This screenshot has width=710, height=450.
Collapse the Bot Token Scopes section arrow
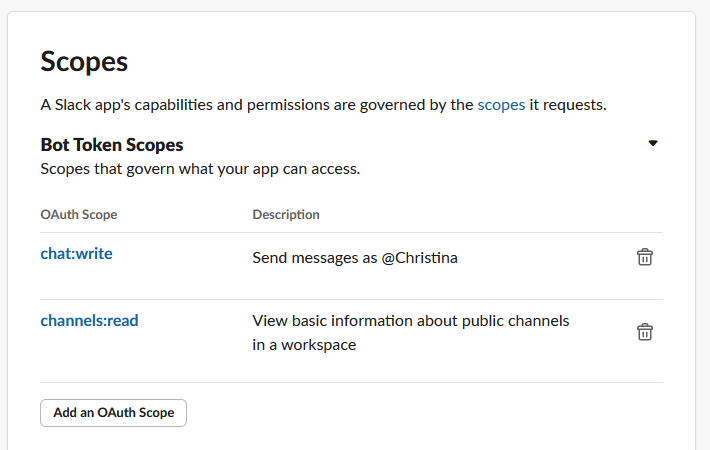point(652,143)
